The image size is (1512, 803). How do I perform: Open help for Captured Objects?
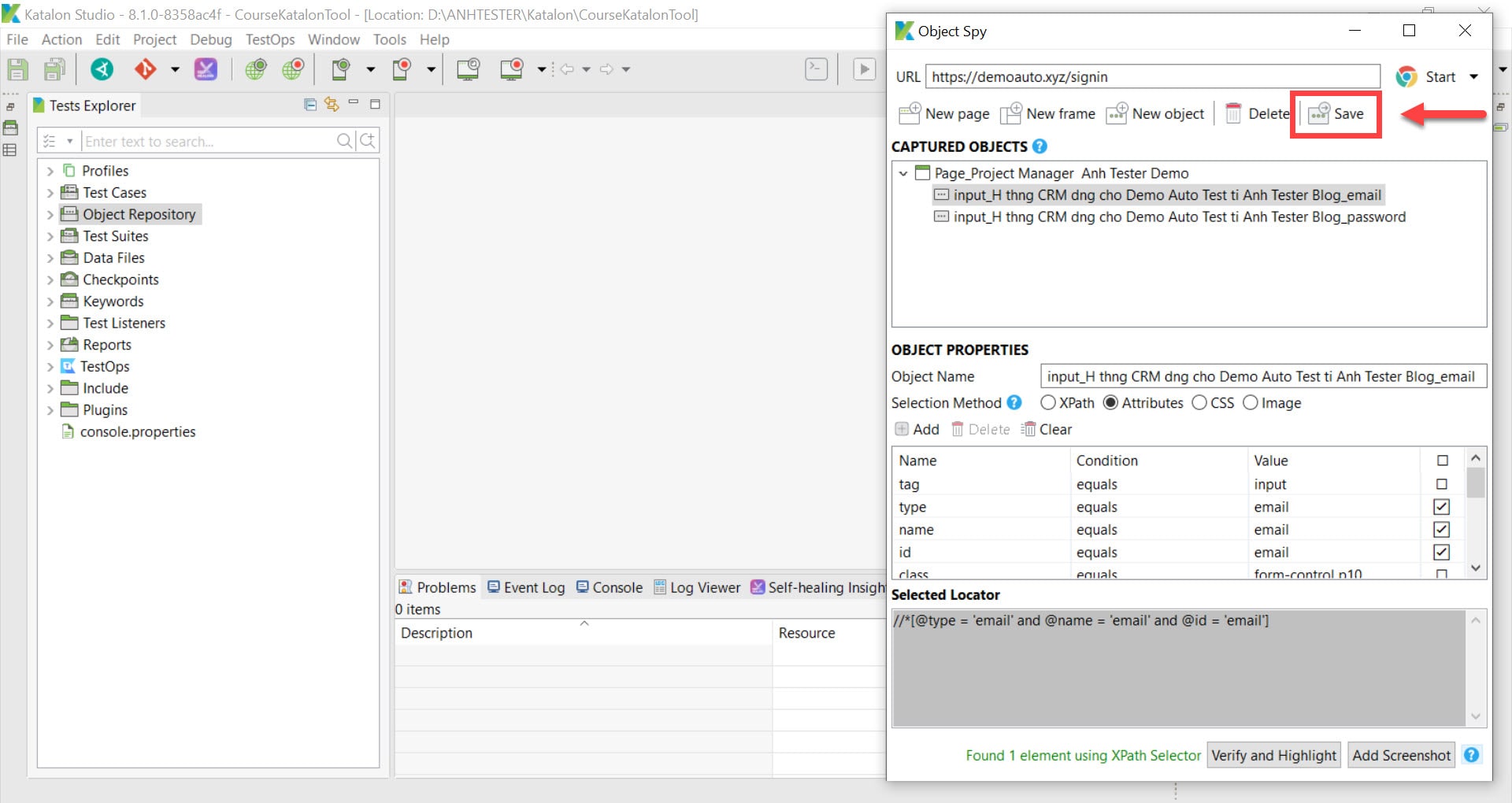coord(1039,146)
